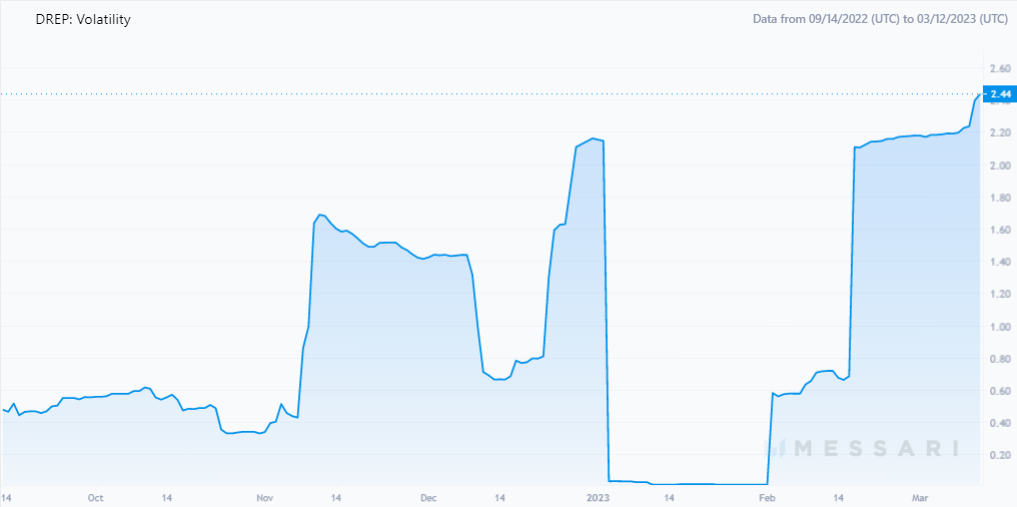Click the 0.20 y-axis label
1017x507 pixels.
pos(999,456)
